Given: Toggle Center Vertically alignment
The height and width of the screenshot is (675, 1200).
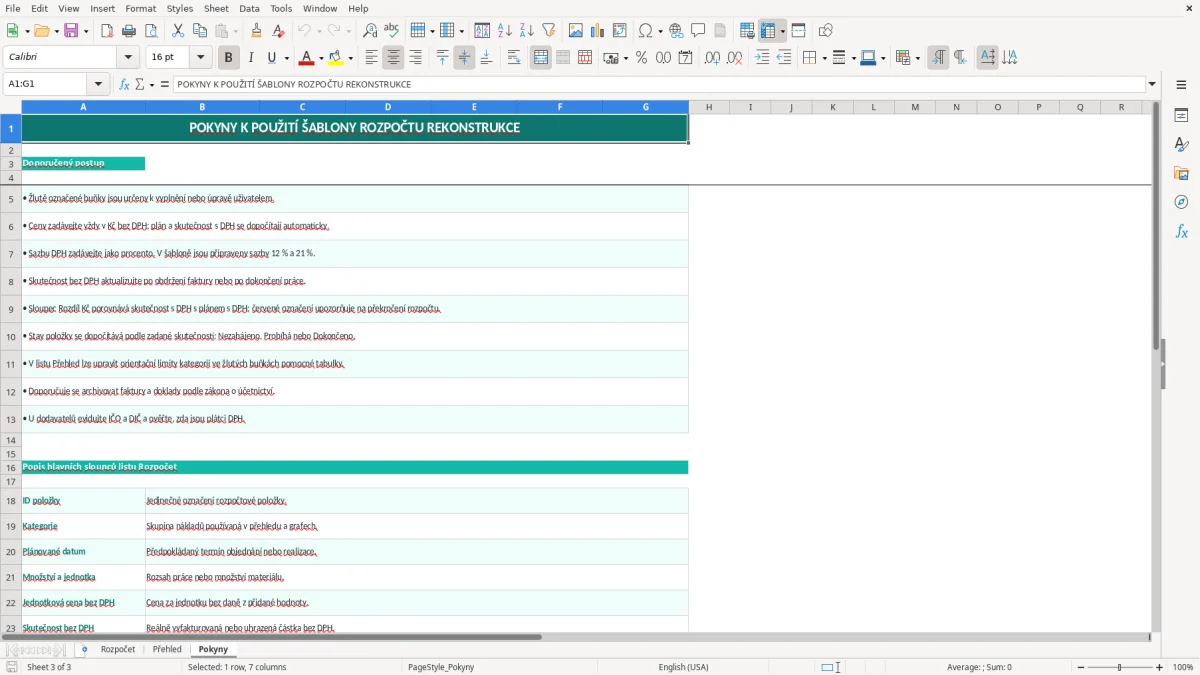Looking at the screenshot, I should pyautogui.click(x=464, y=58).
